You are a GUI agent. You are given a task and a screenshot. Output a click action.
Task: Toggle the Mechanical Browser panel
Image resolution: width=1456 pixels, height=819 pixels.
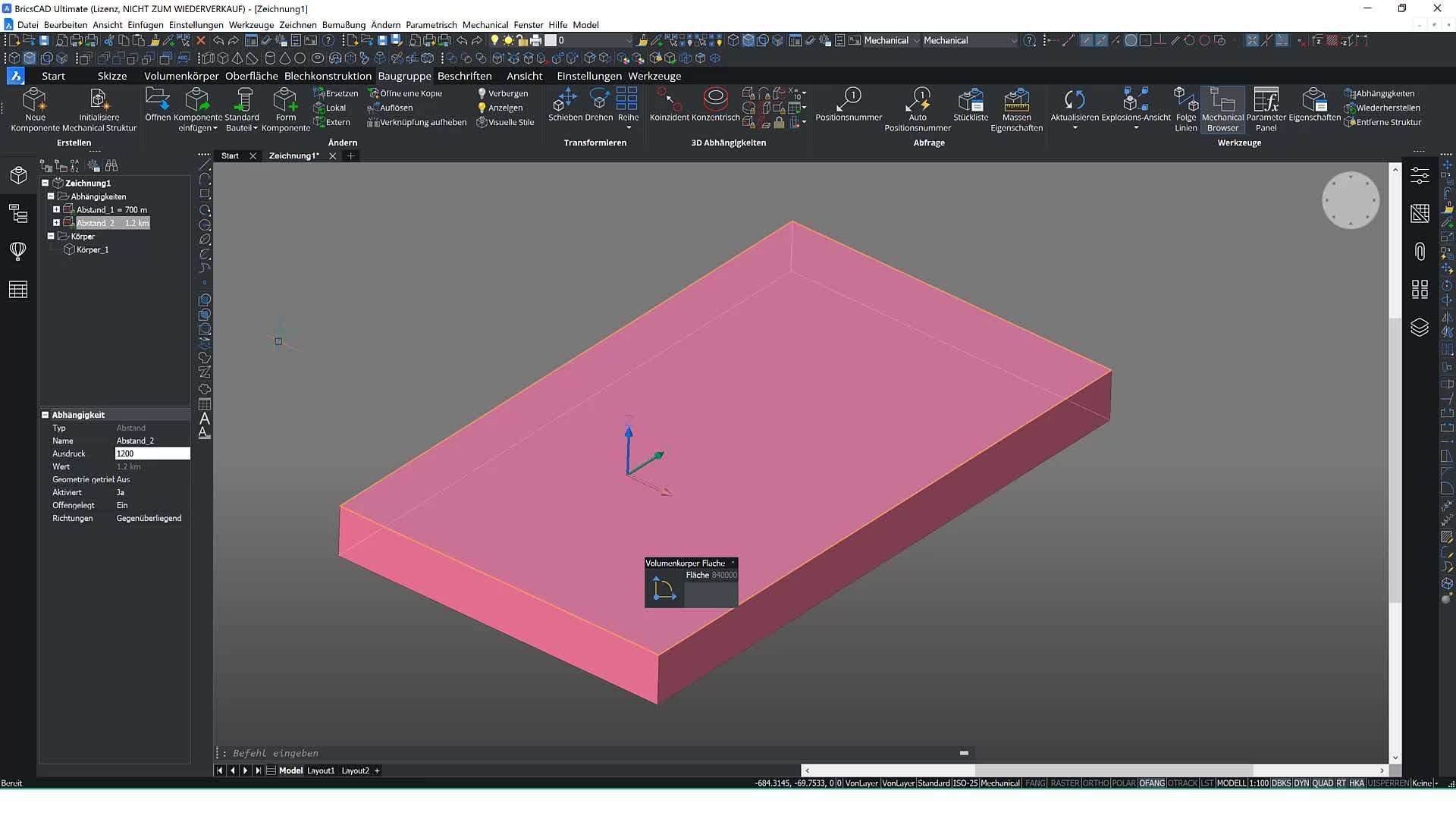click(x=1222, y=109)
